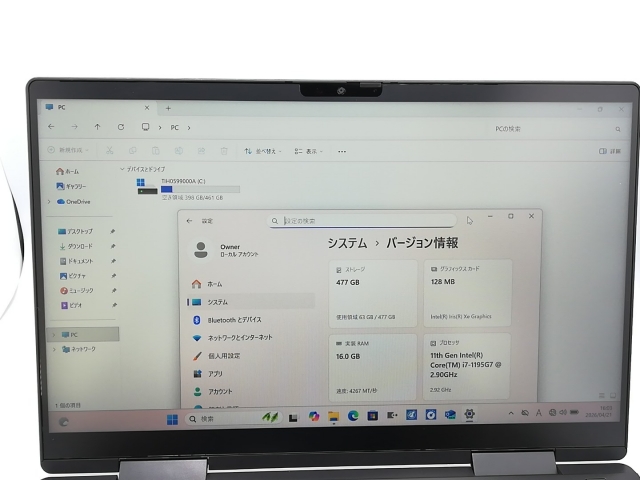Click システム breadcrumb link in Settings

click(x=347, y=243)
